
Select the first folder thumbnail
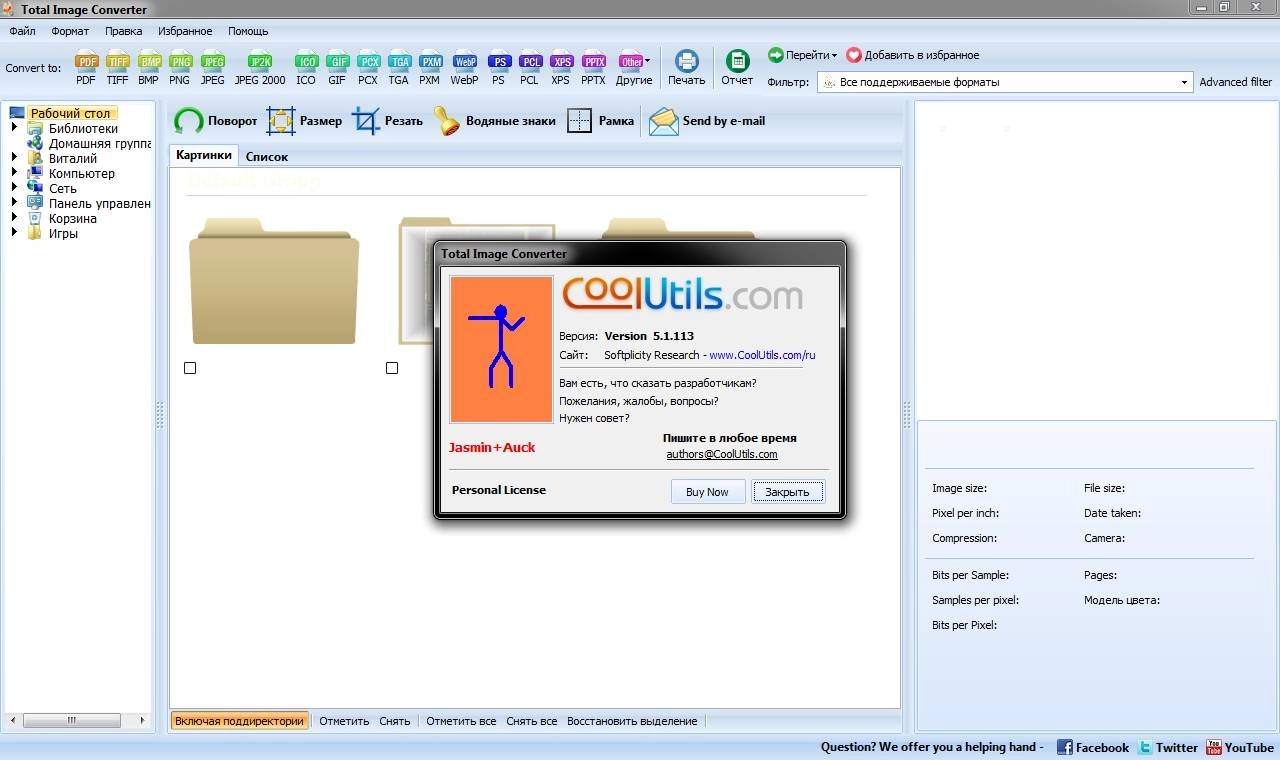274,282
